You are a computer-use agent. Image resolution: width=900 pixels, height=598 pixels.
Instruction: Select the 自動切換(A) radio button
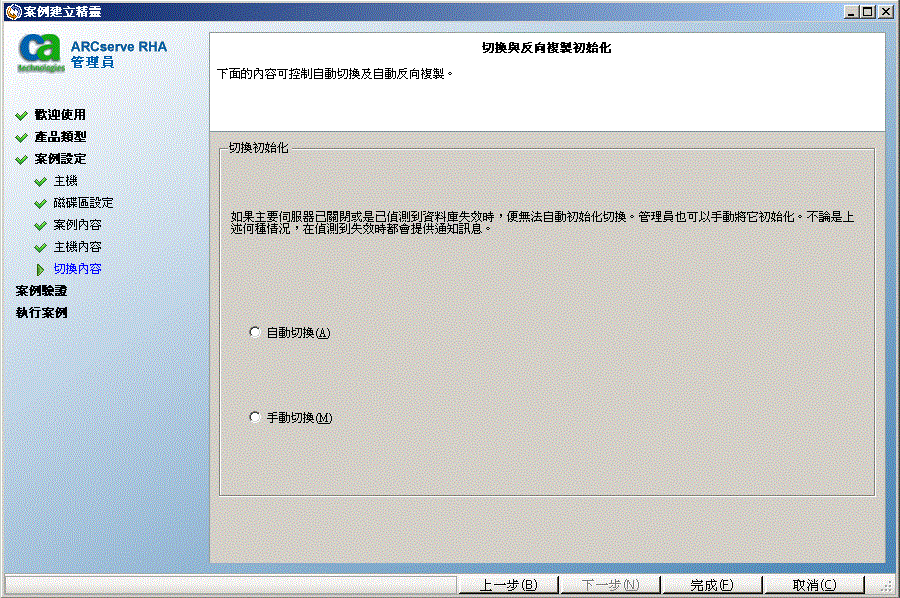255,332
